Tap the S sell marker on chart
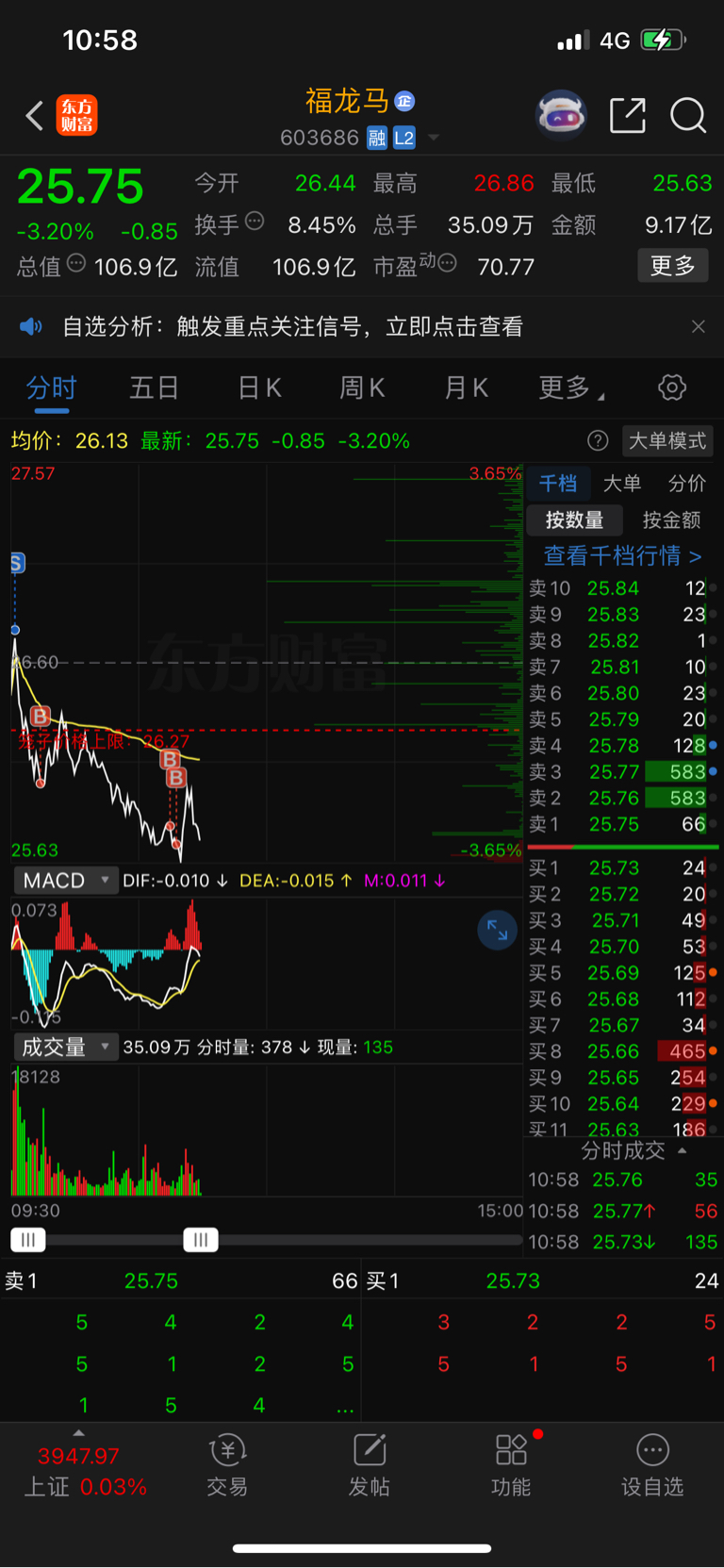This screenshot has width=724, height=1568. (16, 563)
